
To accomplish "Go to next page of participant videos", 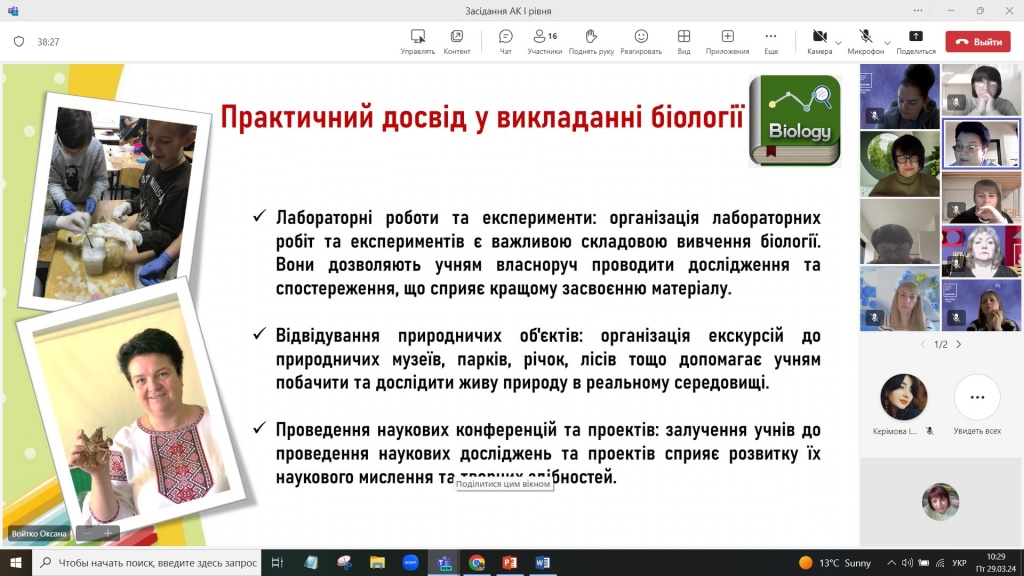I will pyautogui.click(x=959, y=344).
